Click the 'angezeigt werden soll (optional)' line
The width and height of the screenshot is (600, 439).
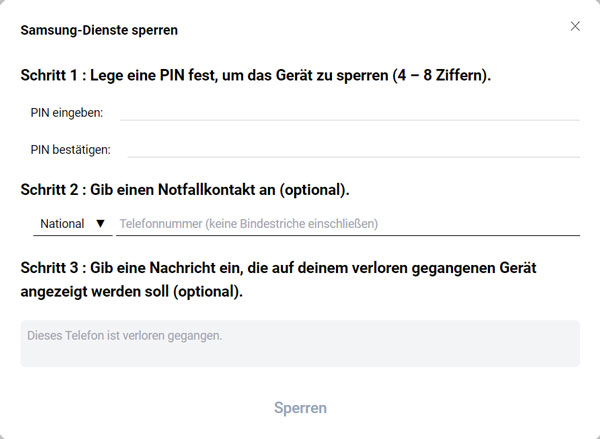(131, 292)
